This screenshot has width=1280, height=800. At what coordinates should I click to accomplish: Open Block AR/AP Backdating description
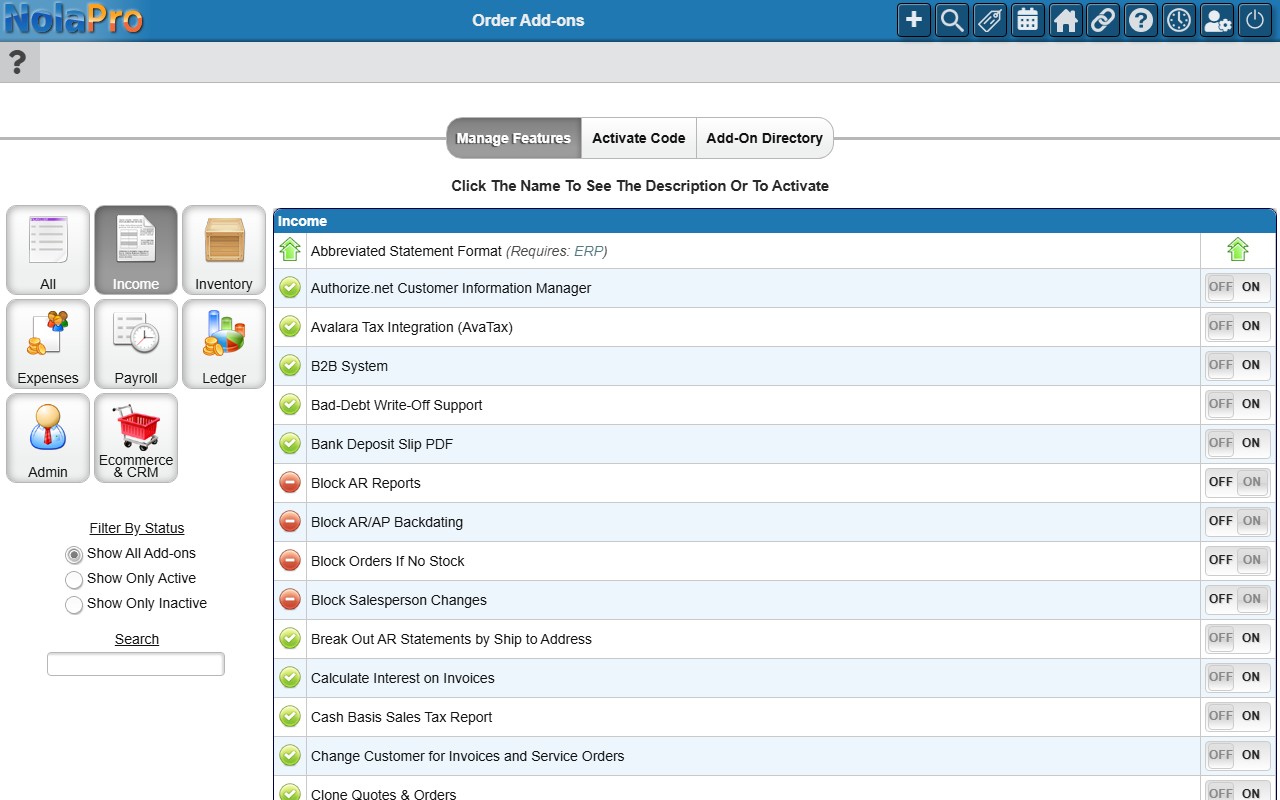(387, 522)
